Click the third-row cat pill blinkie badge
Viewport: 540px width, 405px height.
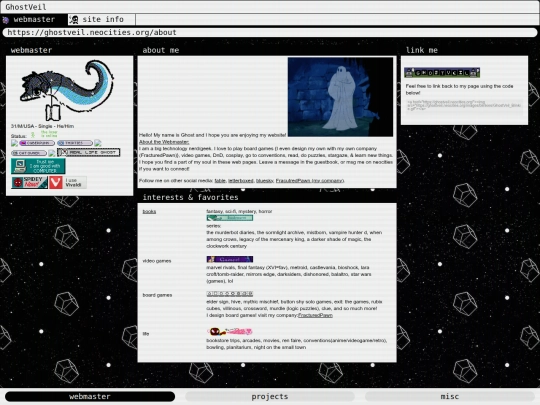click(x=29, y=153)
